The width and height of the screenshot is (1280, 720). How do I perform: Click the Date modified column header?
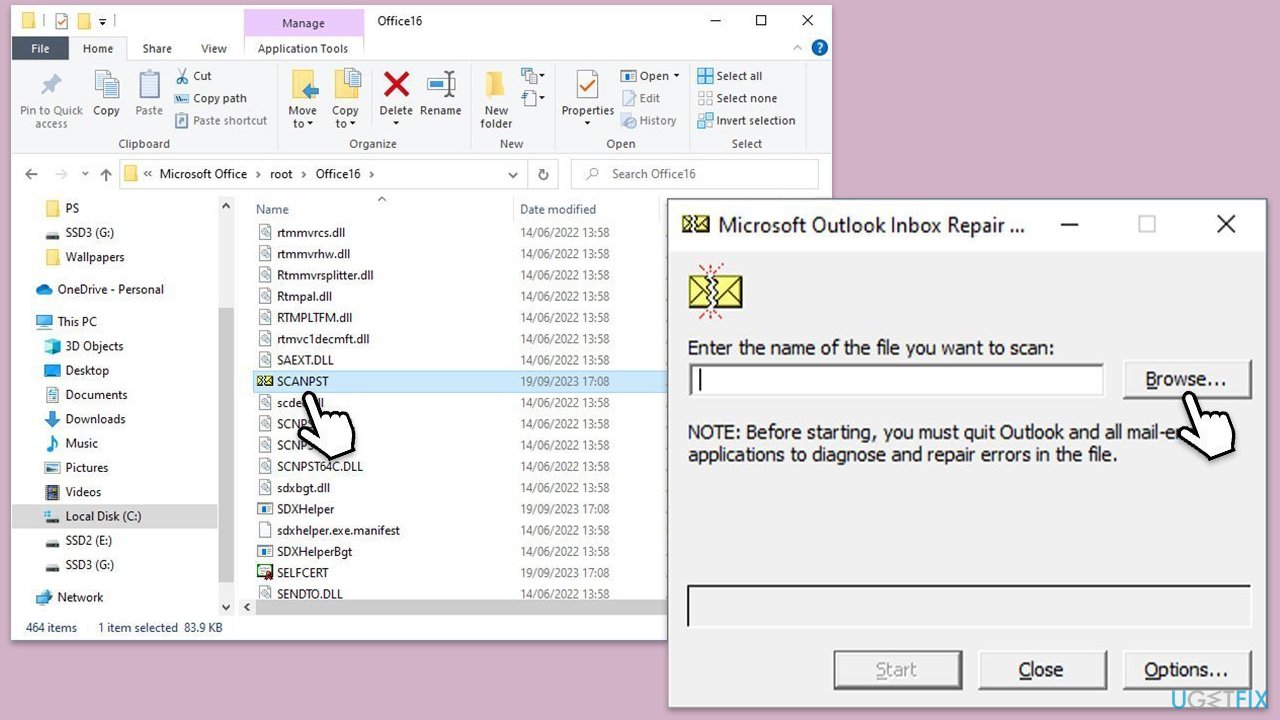click(x=558, y=209)
